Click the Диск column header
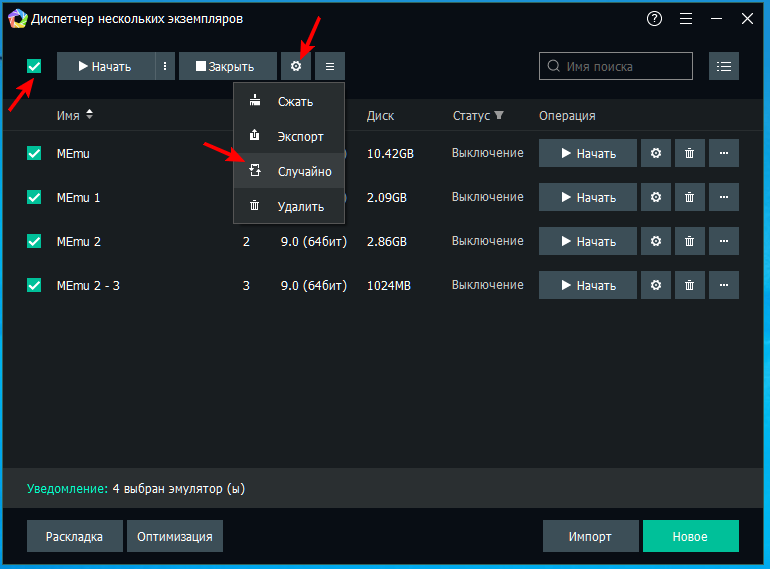The width and height of the screenshot is (770, 569). point(380,116)
